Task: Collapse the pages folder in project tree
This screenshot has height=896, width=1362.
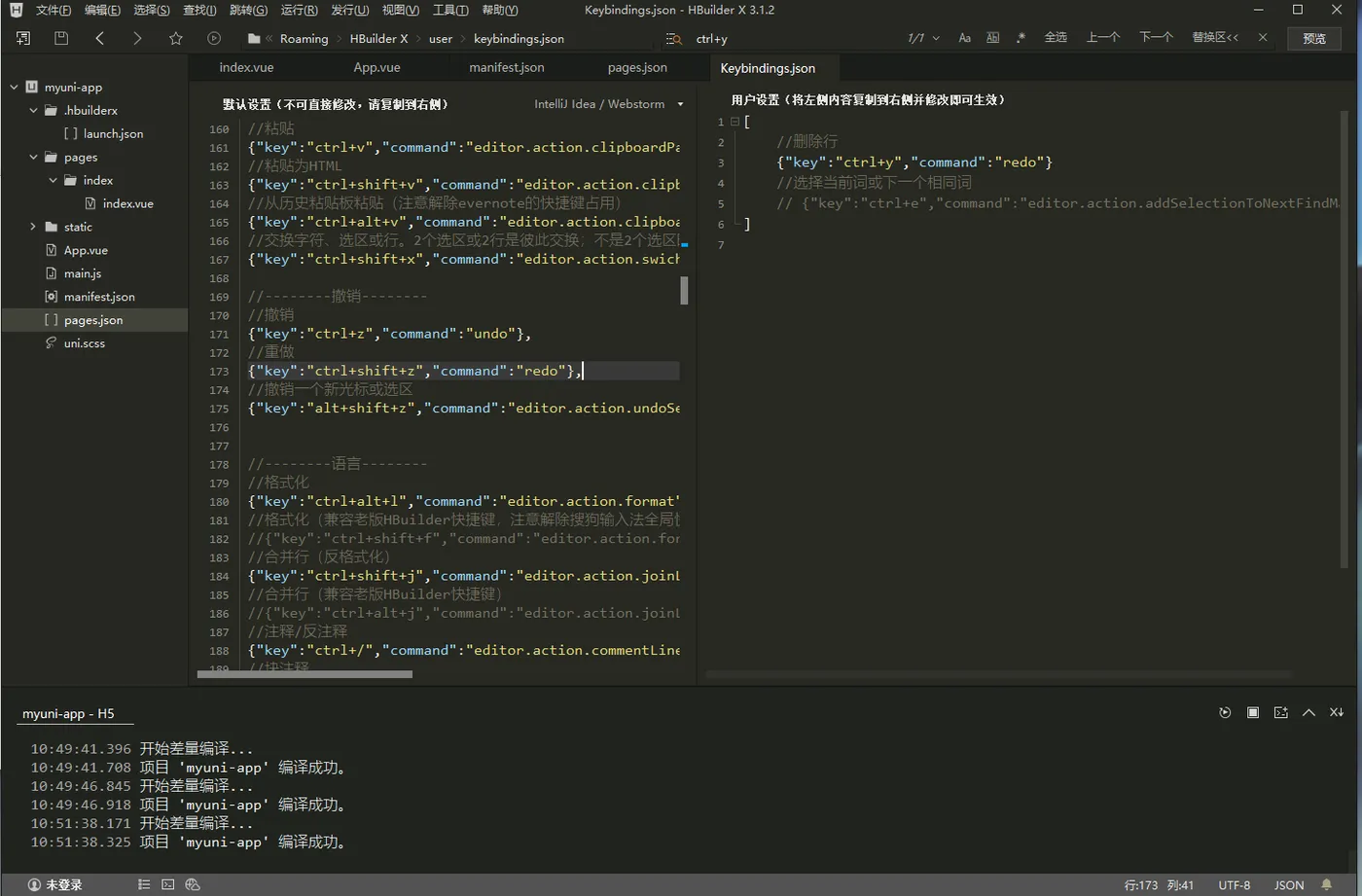Action: click(x=33, y=157)
